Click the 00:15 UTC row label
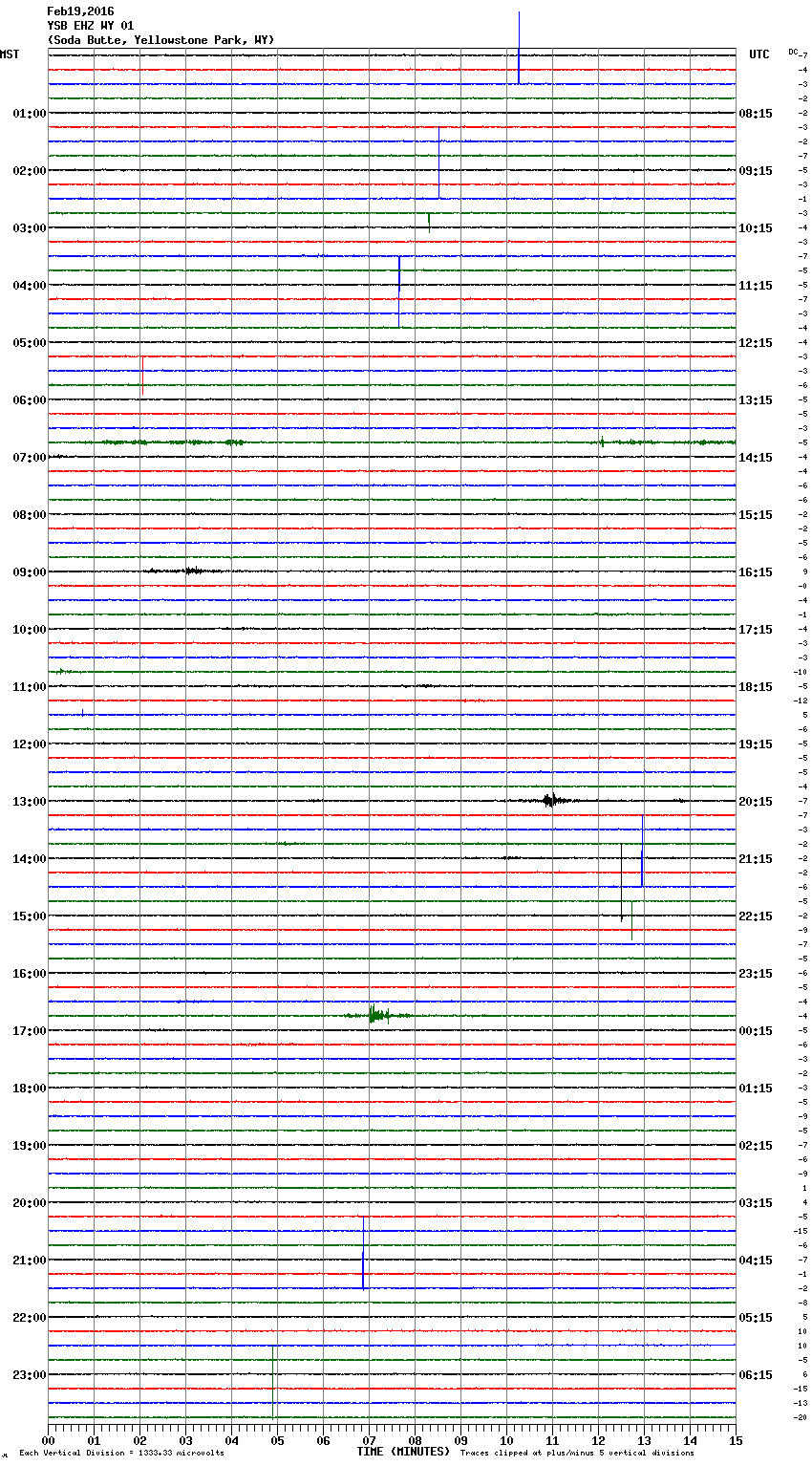Viewport: 812px width, 1466px height. (756, 1031)
